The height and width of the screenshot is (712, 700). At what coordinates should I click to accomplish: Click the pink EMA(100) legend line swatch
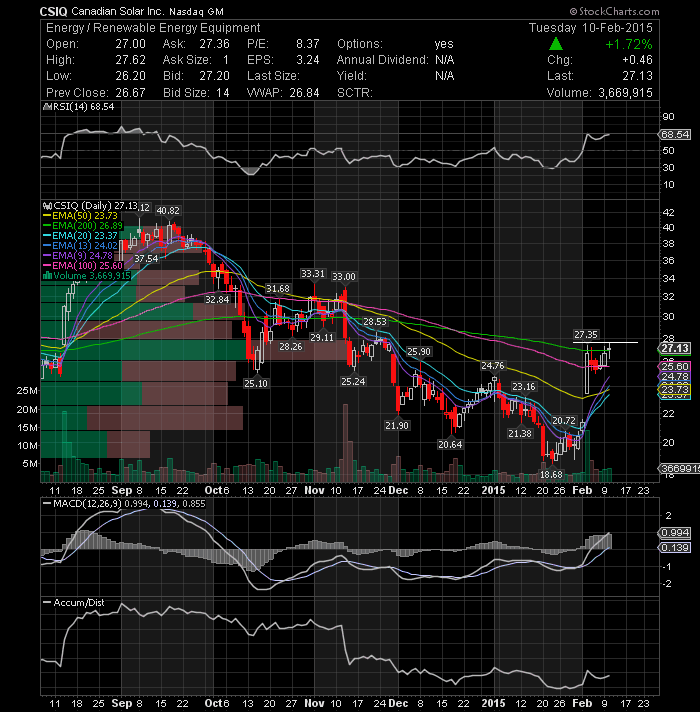[x=47, y=266]
